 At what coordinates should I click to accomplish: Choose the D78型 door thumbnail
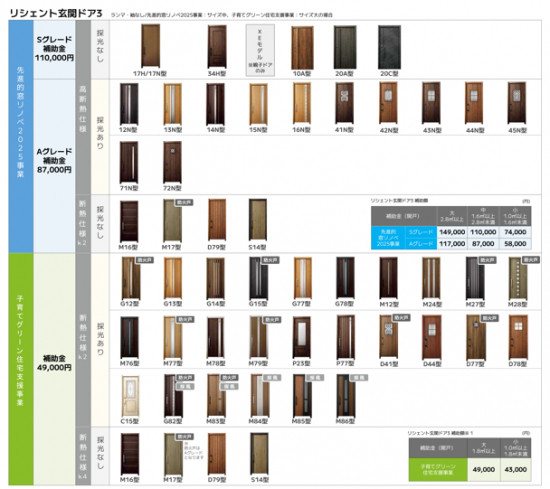coord(518,337)
